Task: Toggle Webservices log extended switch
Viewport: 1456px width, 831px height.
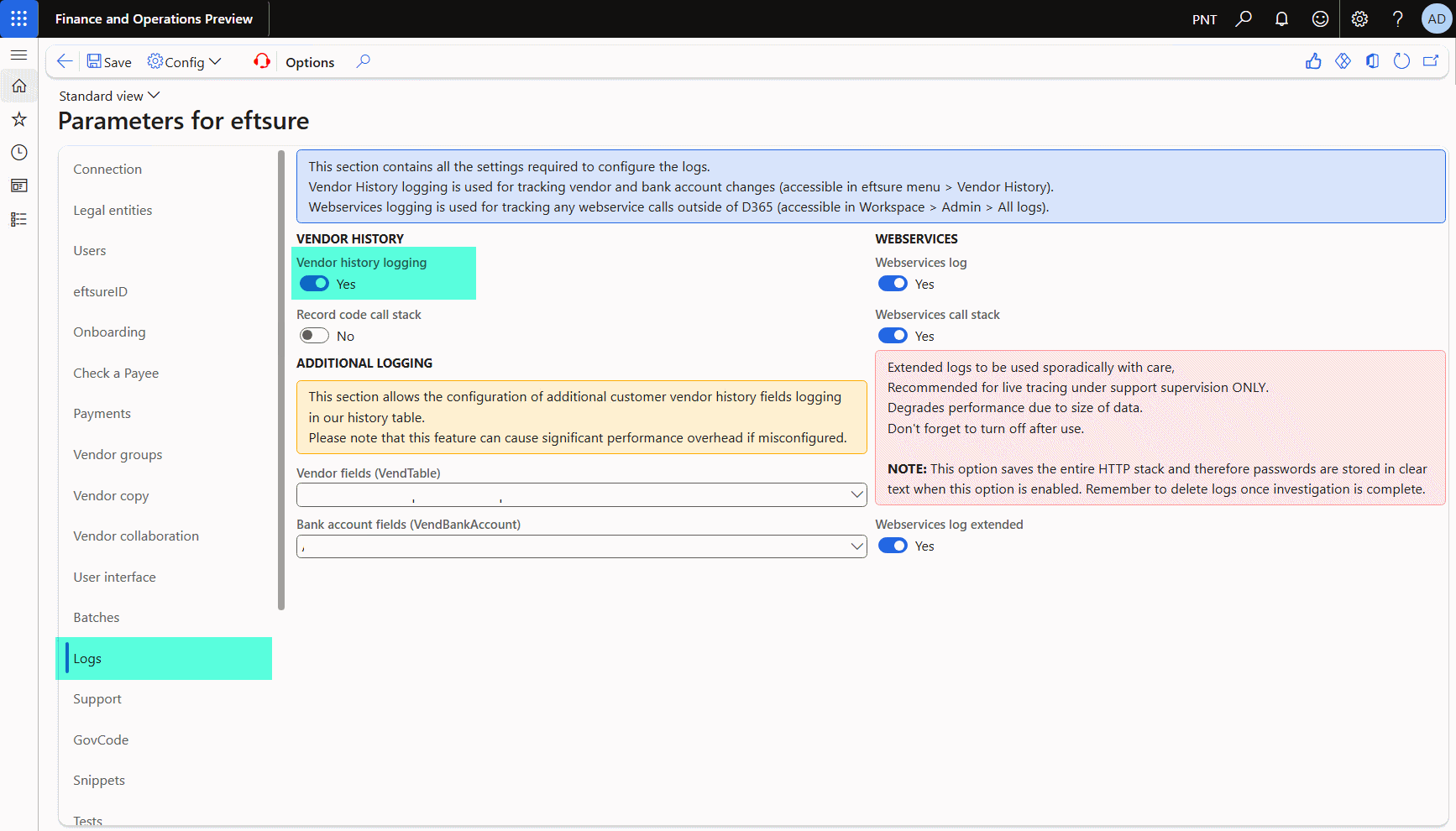Action: coord(893,546)
